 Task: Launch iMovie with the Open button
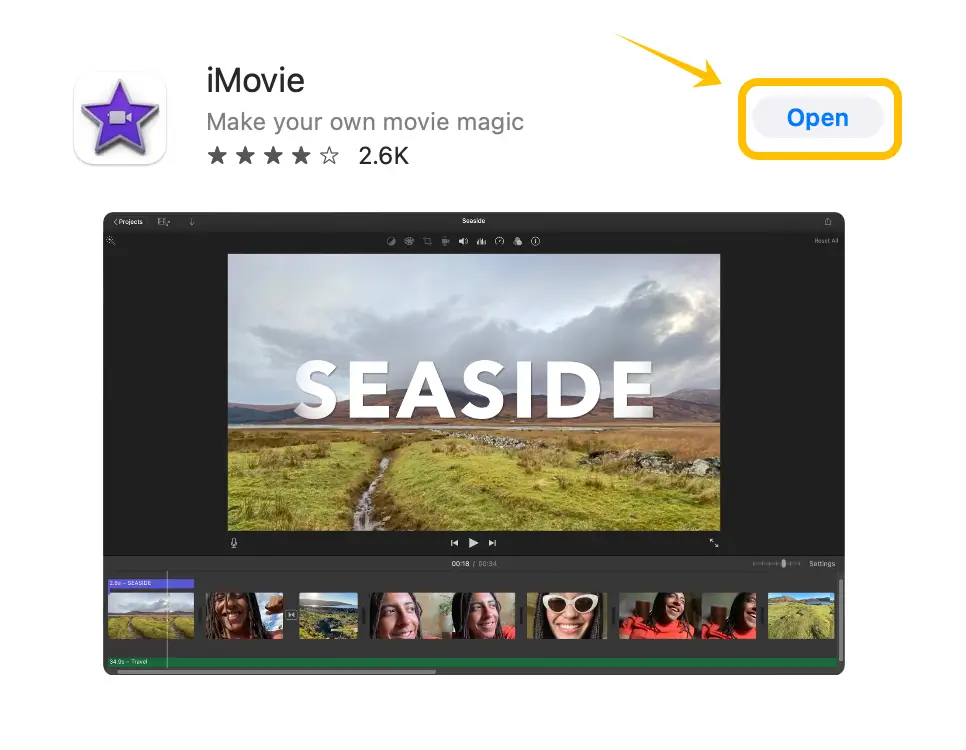[x=818, y=118]
